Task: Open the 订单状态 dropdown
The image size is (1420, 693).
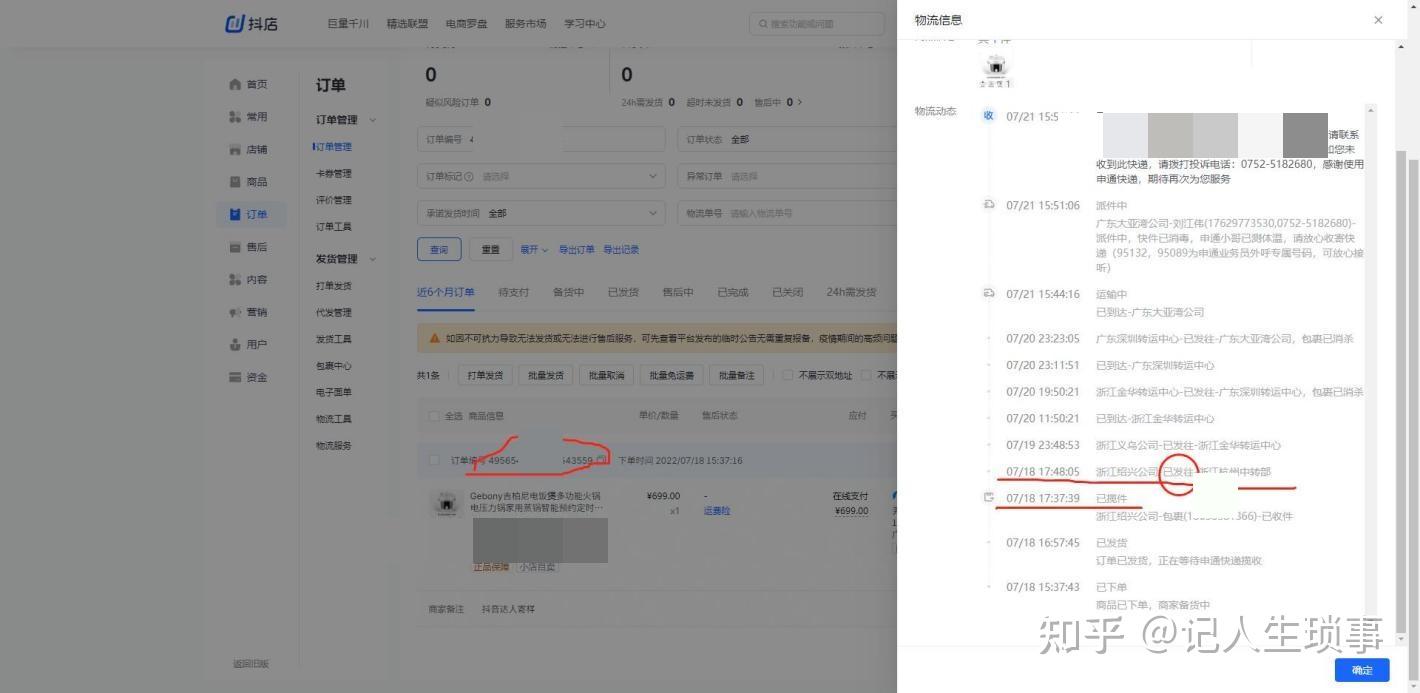Action: coord(787,139)
